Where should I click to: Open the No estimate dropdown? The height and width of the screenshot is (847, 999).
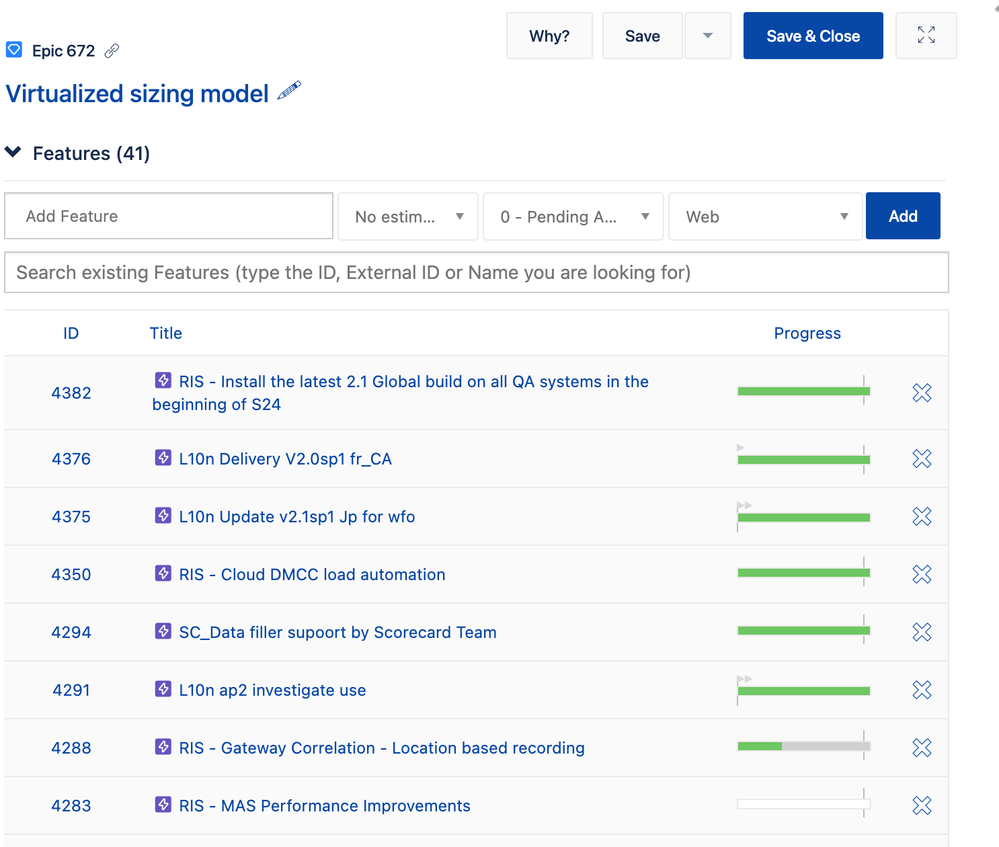click(408, 216)
